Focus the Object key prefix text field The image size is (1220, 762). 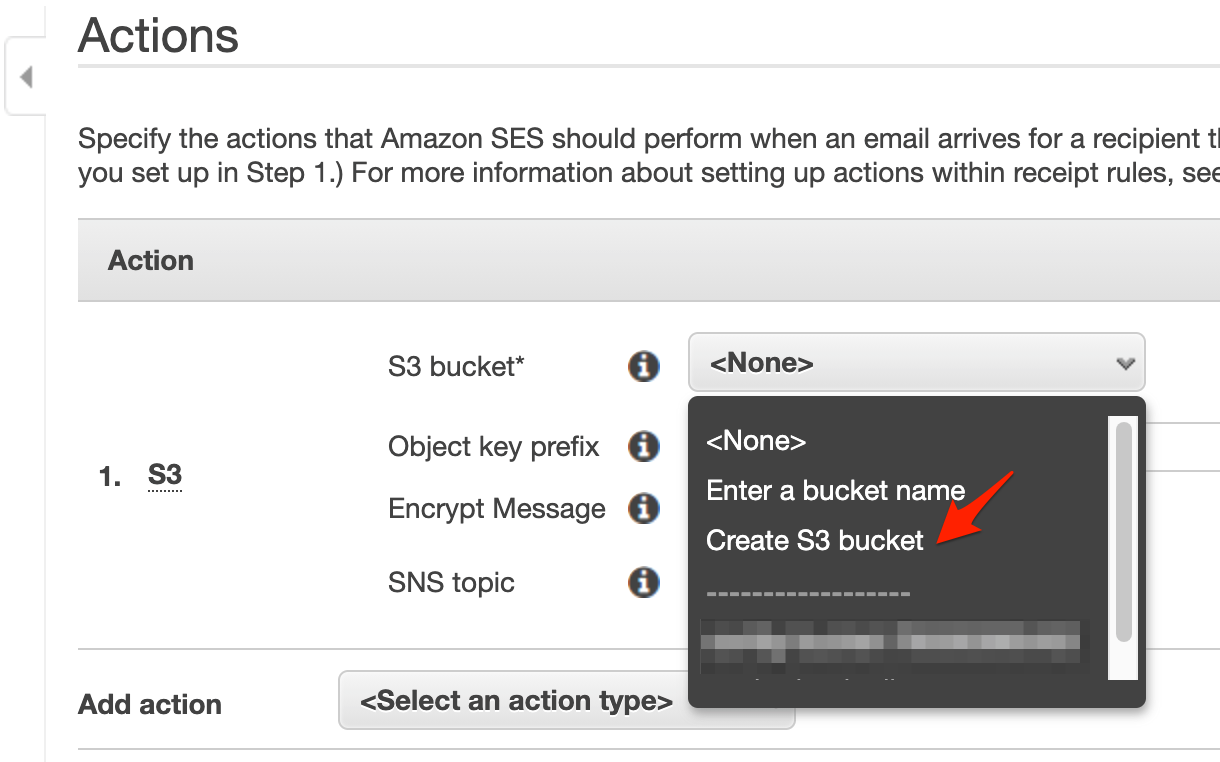1182,446
